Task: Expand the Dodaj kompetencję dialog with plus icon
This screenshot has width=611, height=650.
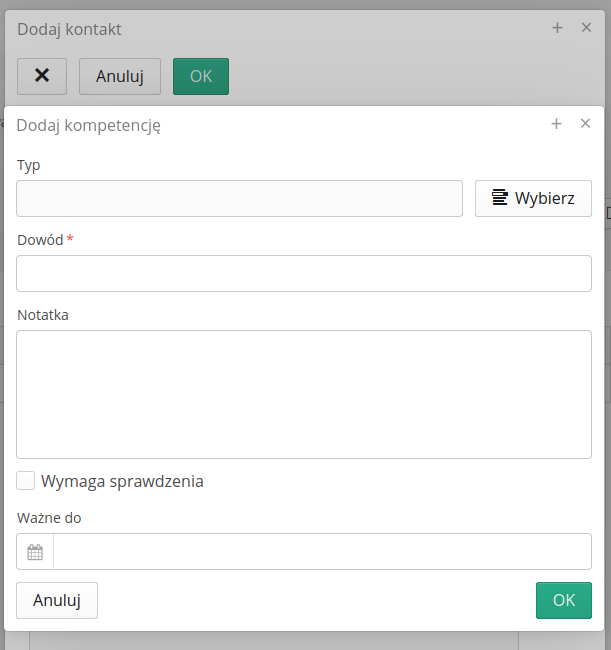Action: click(x=557, y=124)
